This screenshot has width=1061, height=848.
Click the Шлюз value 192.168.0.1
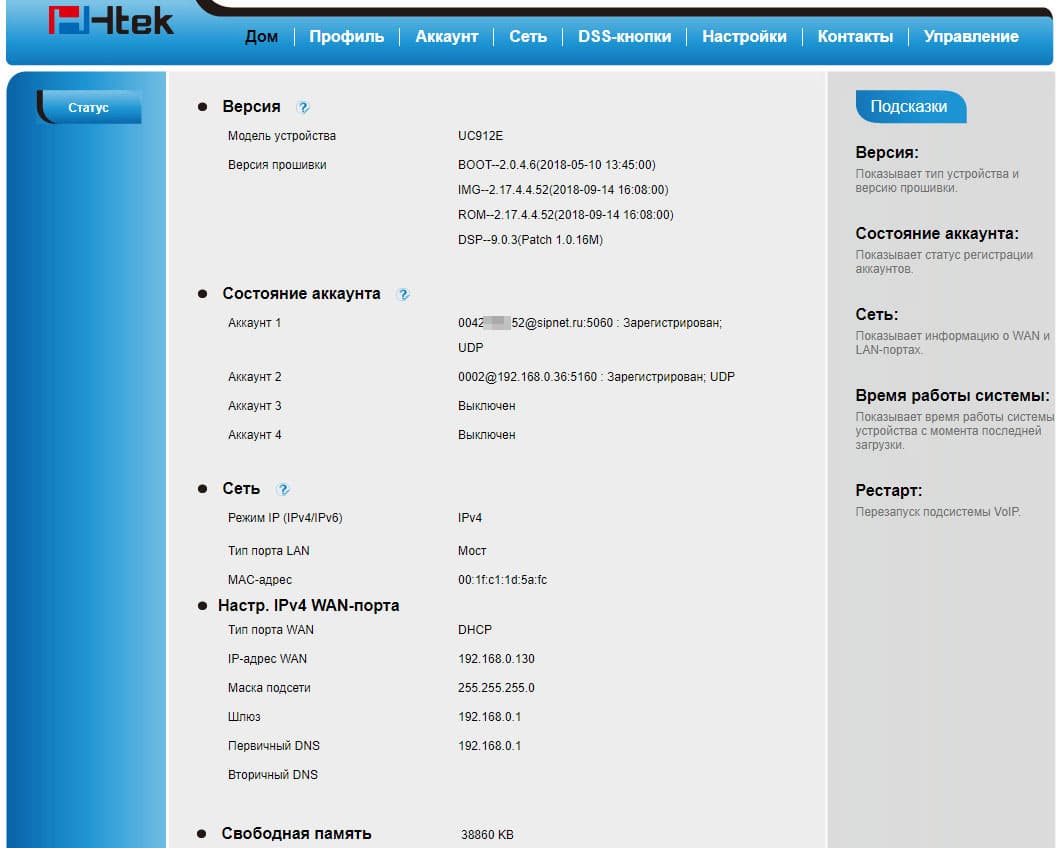pos(489,717)
